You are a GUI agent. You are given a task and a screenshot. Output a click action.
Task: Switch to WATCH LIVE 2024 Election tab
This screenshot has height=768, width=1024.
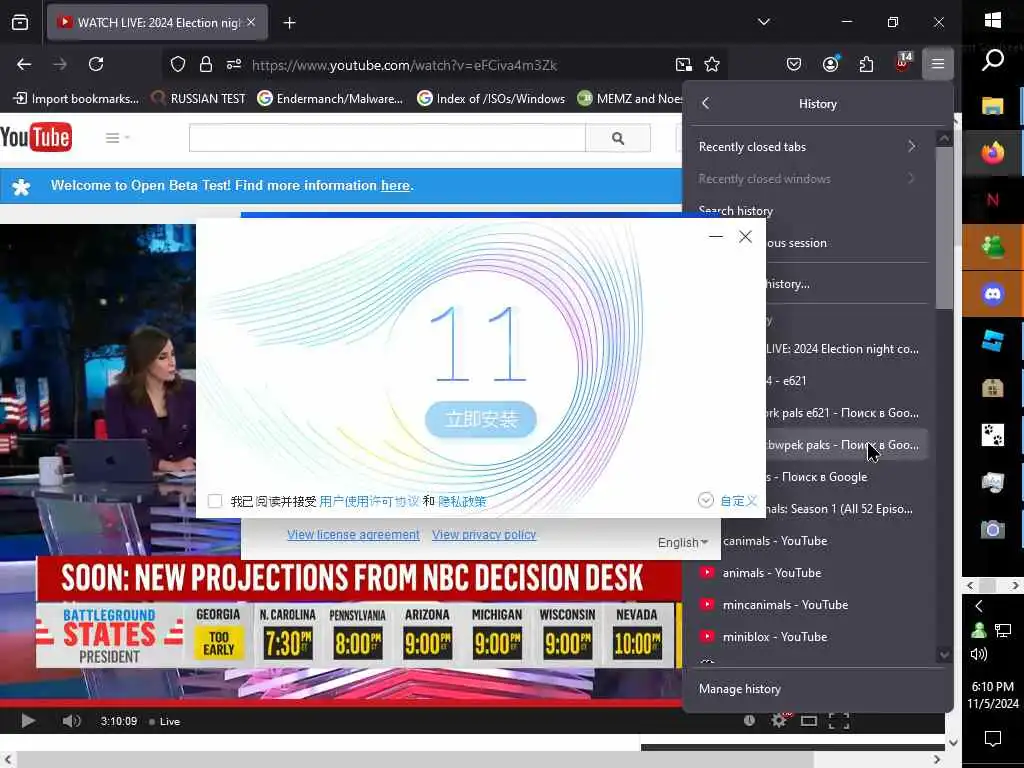[157, 23]
